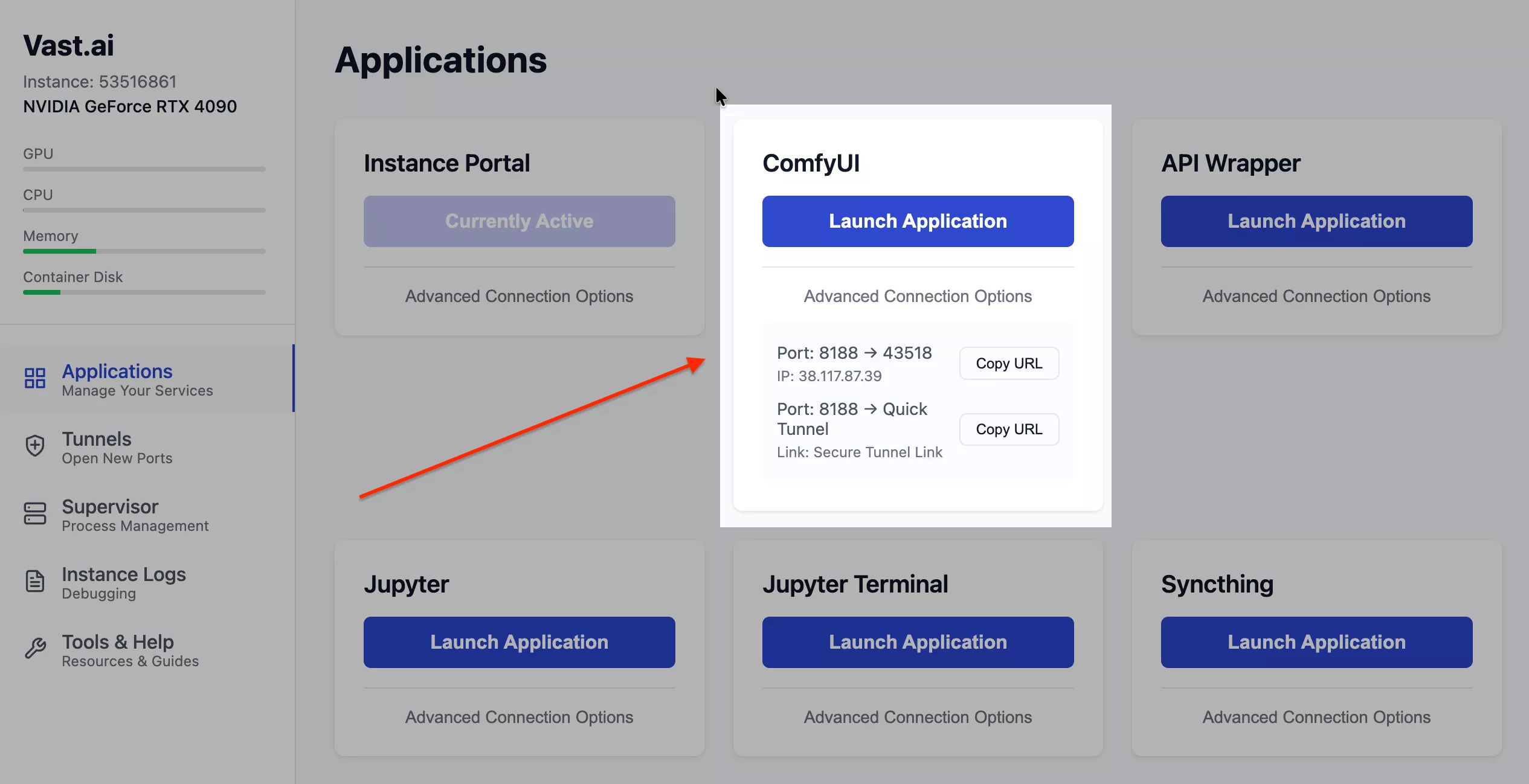This screenshot has height=784, width=1529.
Task: Click the IP: 38.117.87.39 text
Action: [x=829, y=376]
